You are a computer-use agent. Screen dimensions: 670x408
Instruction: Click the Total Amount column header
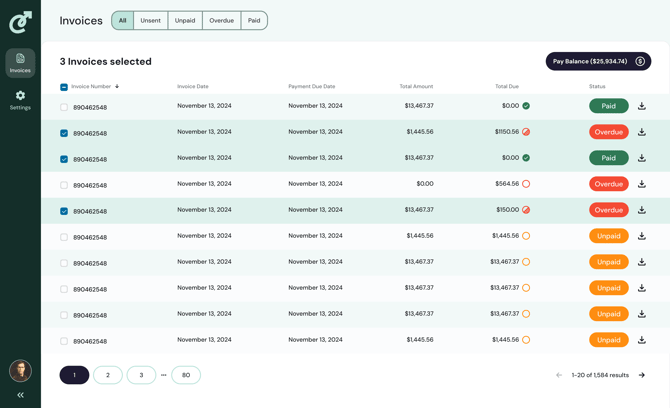[416, 86]
